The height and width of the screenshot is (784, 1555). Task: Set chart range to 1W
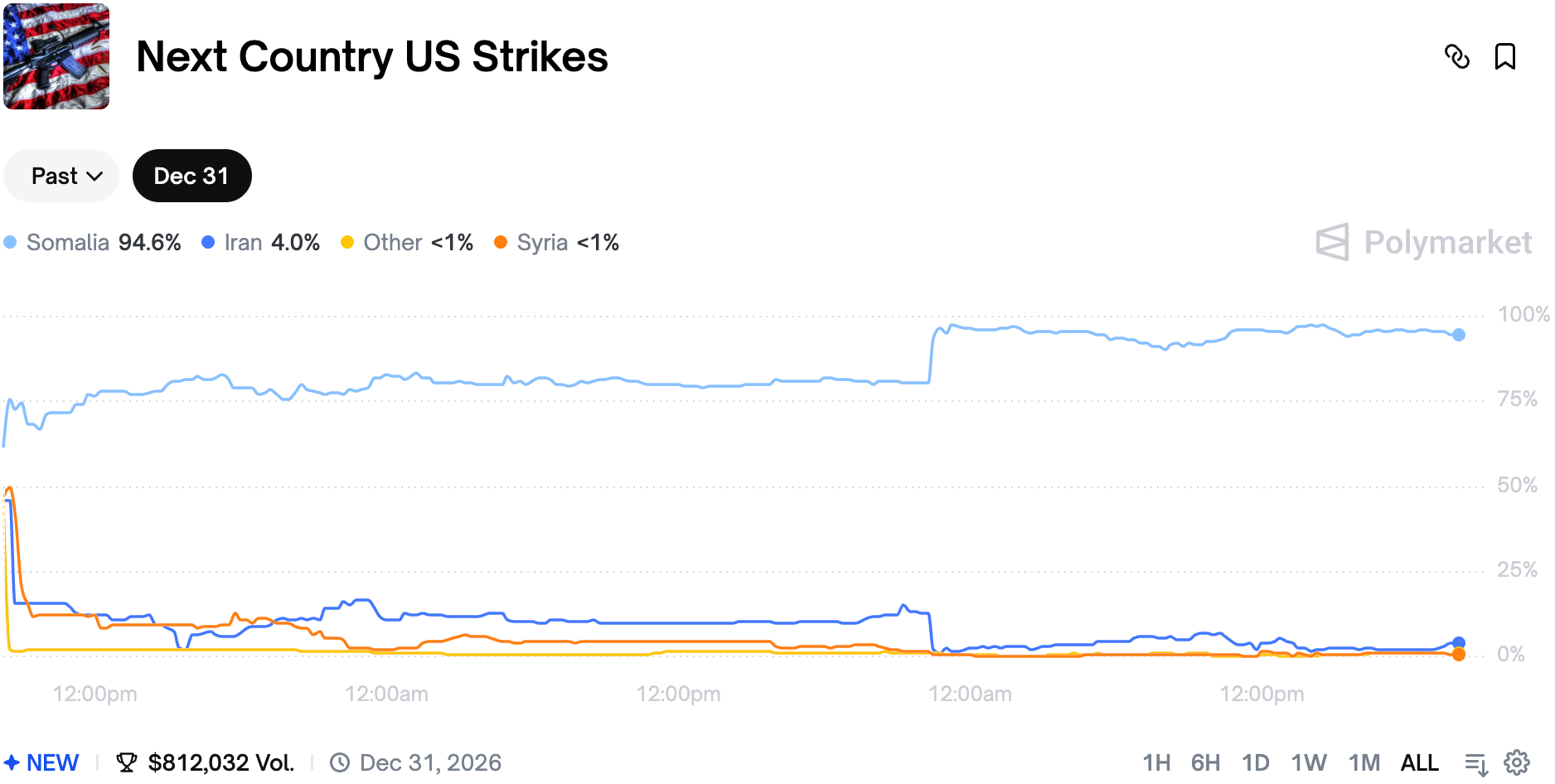[1308, 762]
